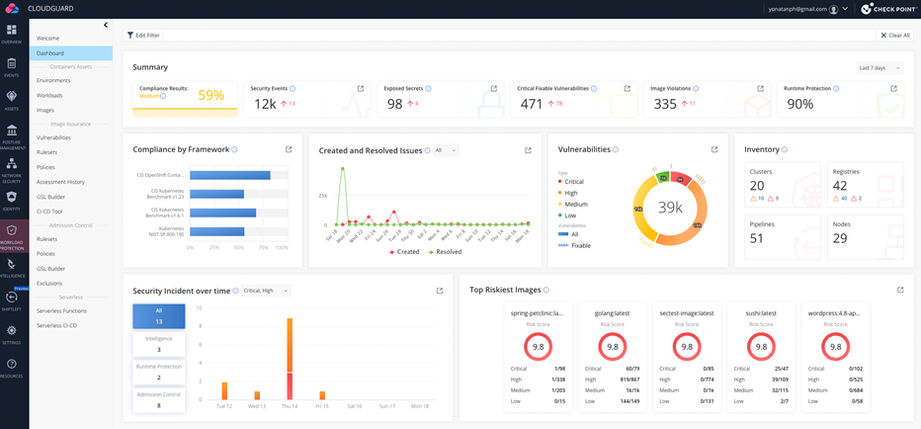Click the Edit Filter button
921x429 pixels.
click(143, 35)
